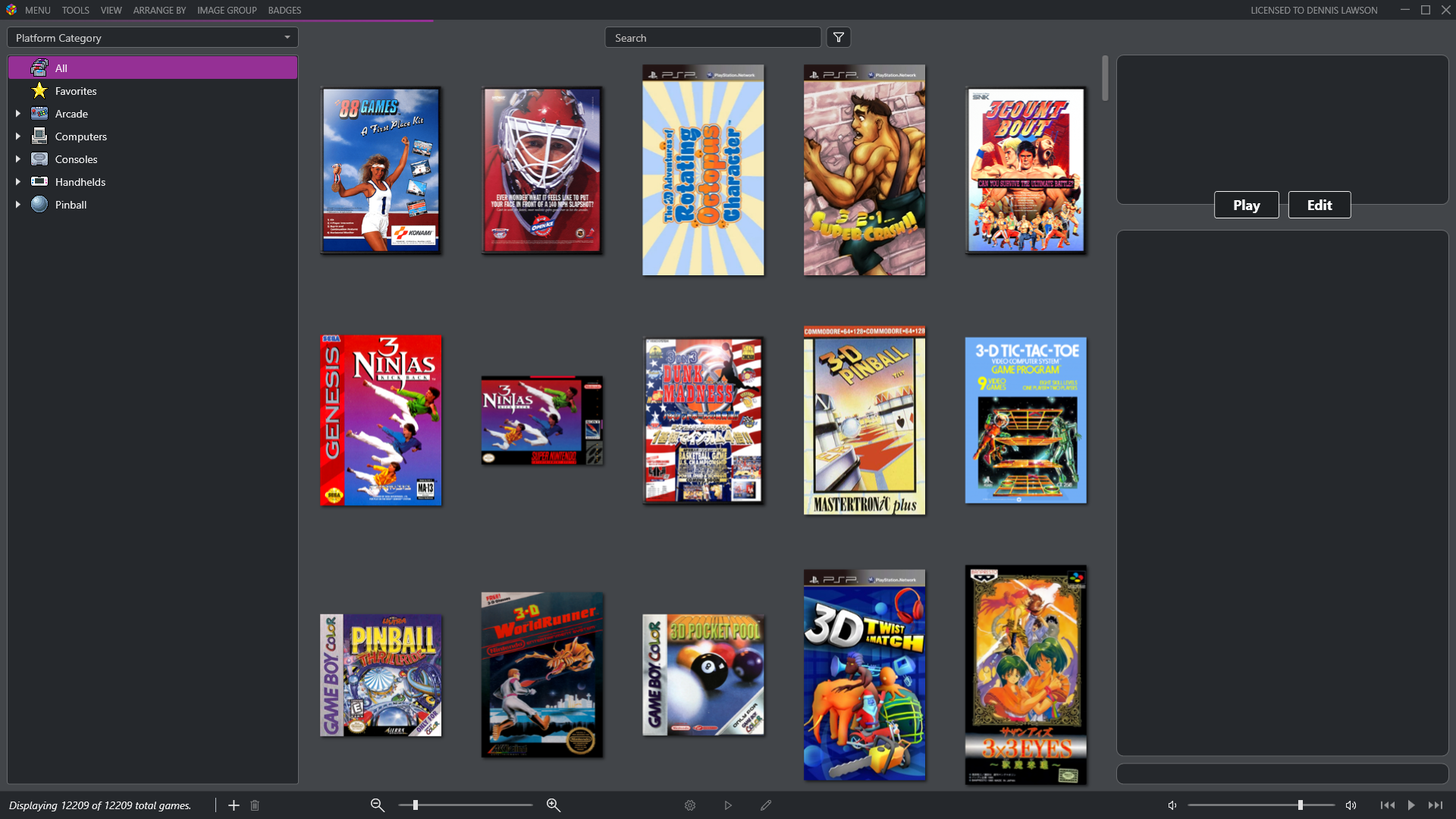1456x819 pixels.
Task: Skip to previous music track
Action: coord(1388,805)
